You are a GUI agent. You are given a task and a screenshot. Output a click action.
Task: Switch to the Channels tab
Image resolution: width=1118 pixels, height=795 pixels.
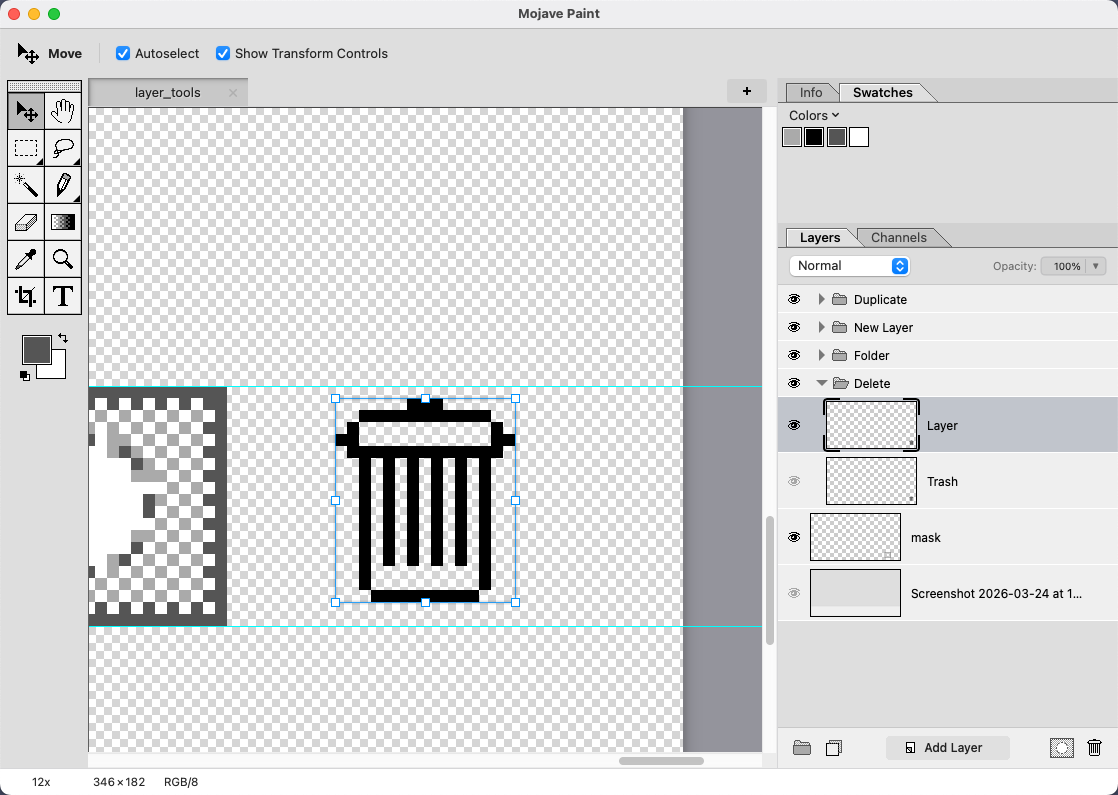(x=898, y=237)
